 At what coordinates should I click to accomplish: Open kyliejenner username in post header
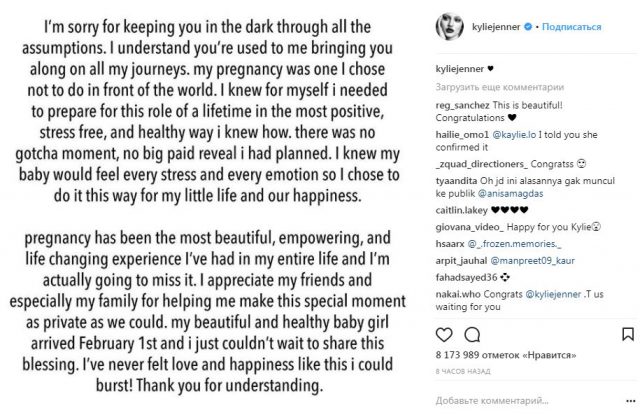496,27
